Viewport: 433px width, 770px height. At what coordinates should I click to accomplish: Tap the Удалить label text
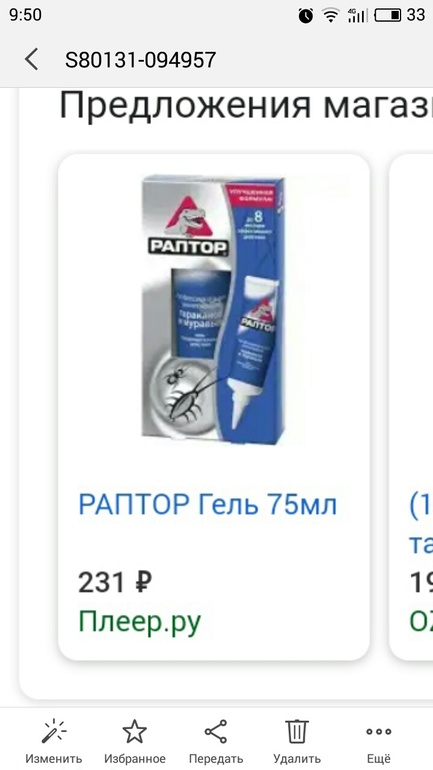coord(297,758)
